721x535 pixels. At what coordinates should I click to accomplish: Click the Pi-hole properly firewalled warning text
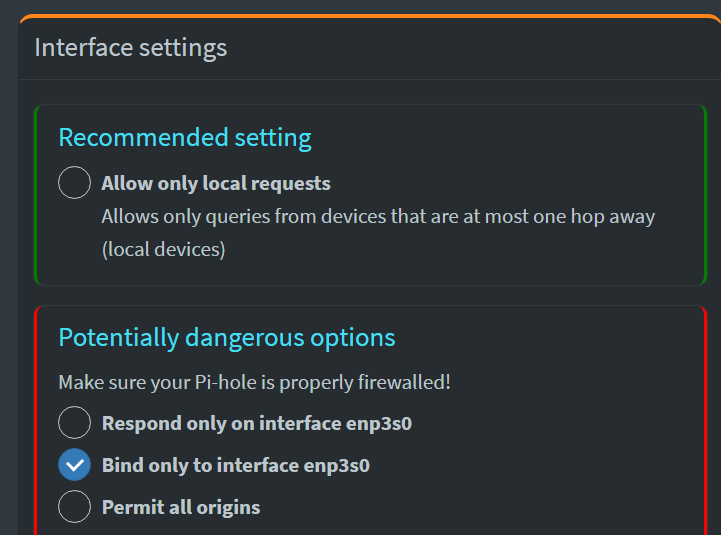coord(254,382)
